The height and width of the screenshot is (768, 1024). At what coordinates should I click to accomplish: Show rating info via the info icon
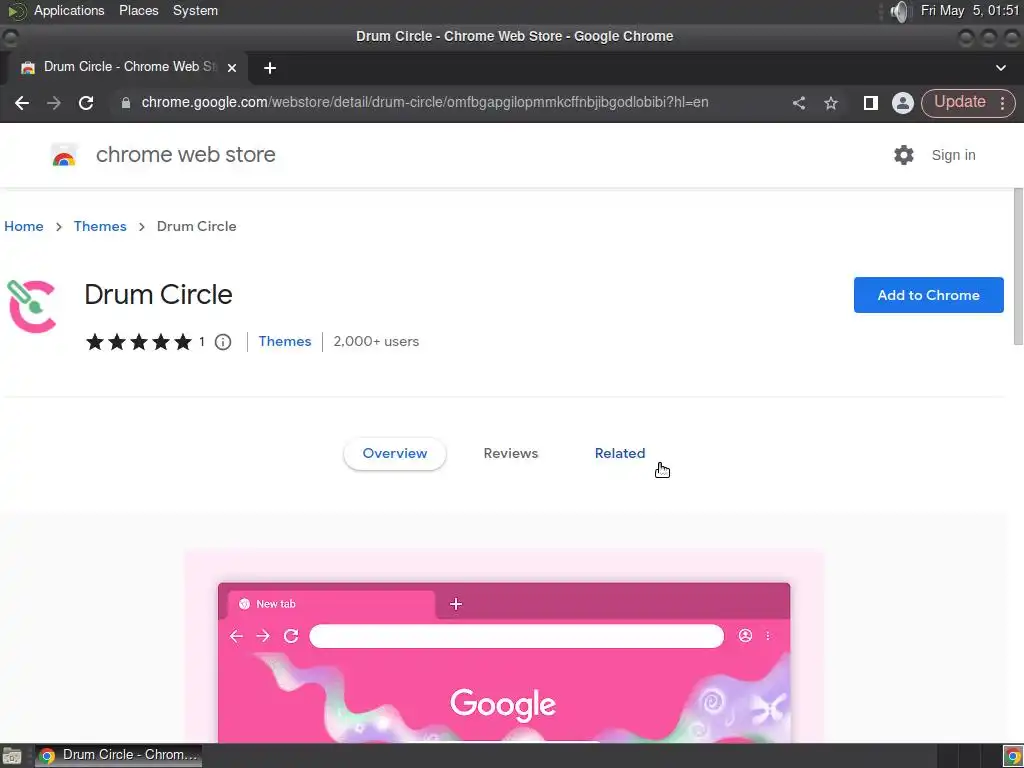223,342
